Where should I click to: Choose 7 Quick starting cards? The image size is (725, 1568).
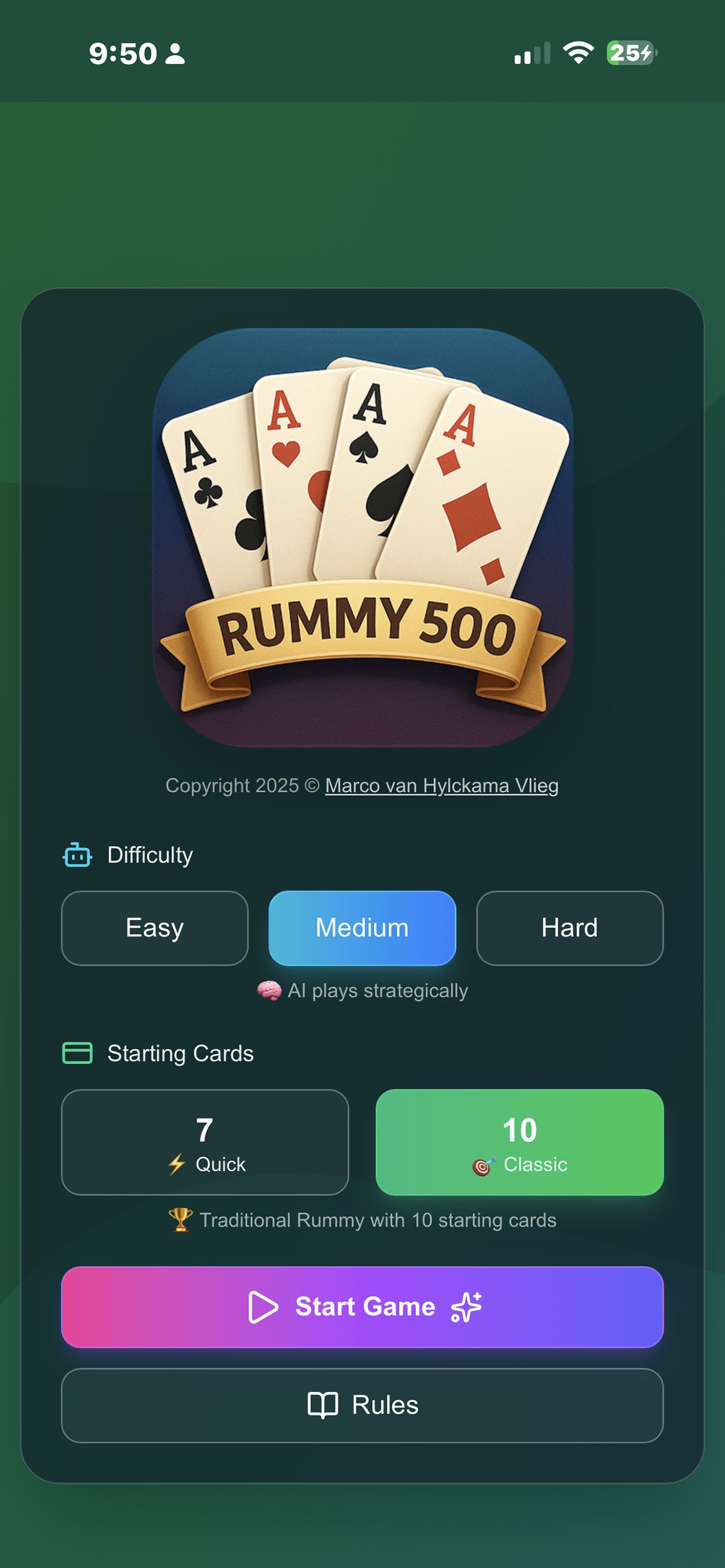(205, 1142)
